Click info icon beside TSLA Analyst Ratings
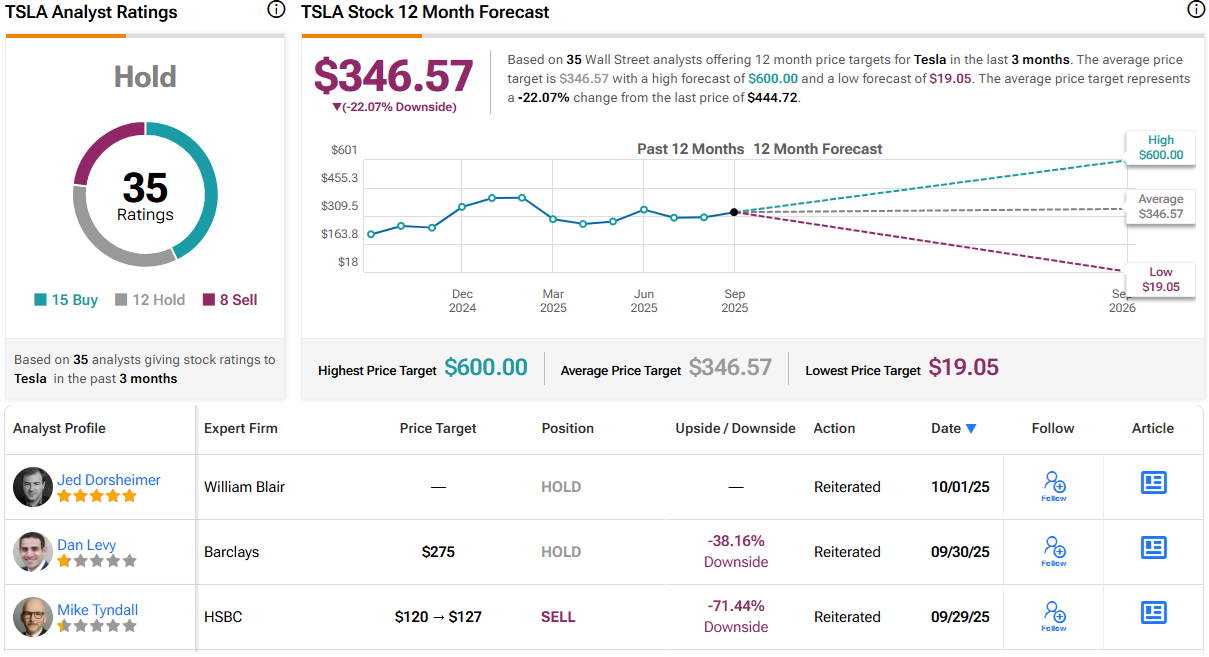This screenshot has height=657, width=1209. tap(276, 10)
